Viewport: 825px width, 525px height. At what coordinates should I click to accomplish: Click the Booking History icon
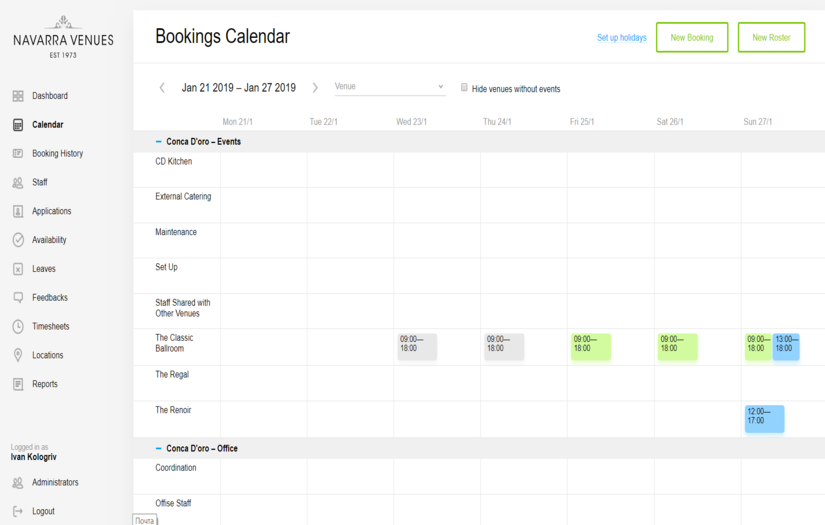coord(18,153)
